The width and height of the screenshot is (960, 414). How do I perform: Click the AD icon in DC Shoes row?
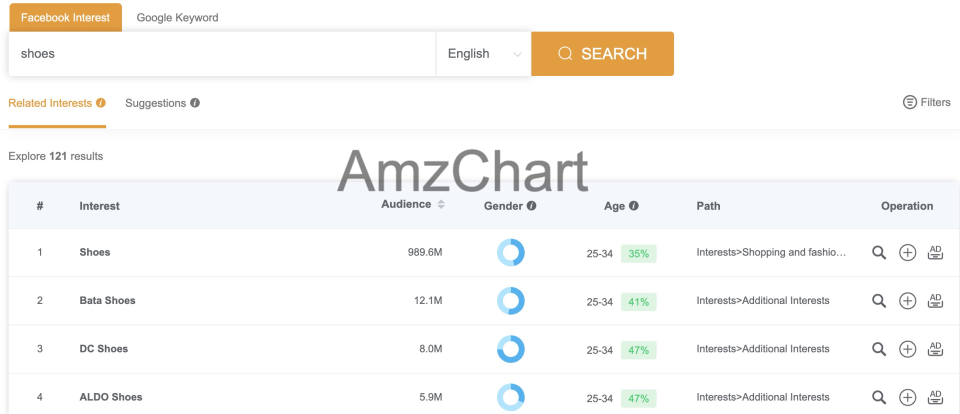(x=935, y=349)
